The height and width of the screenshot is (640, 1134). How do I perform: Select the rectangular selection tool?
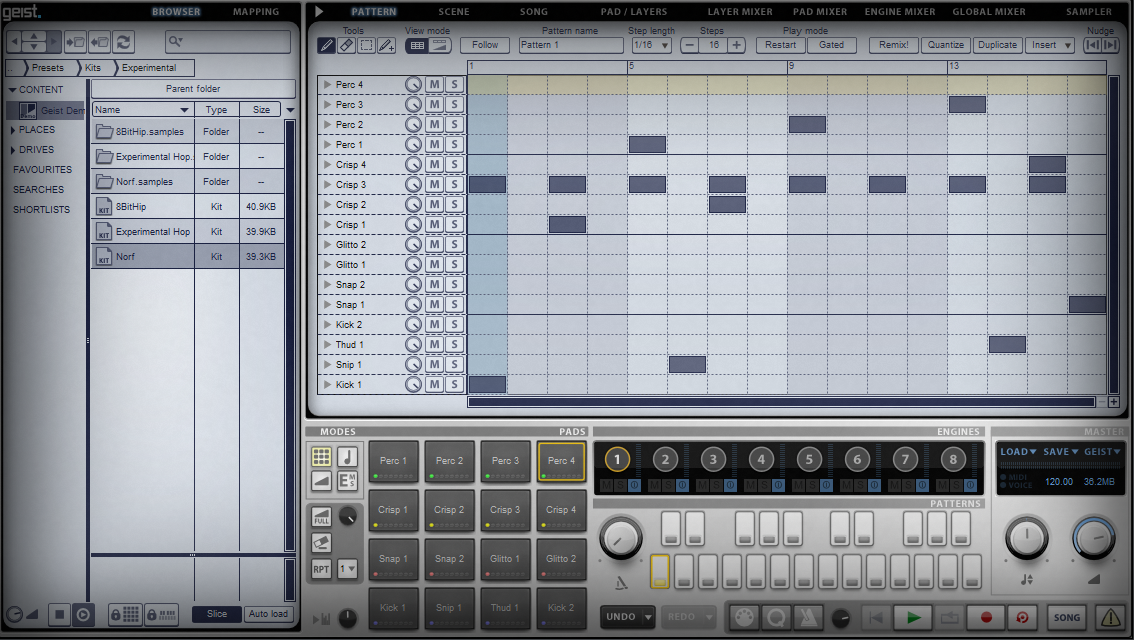point(367,46)
